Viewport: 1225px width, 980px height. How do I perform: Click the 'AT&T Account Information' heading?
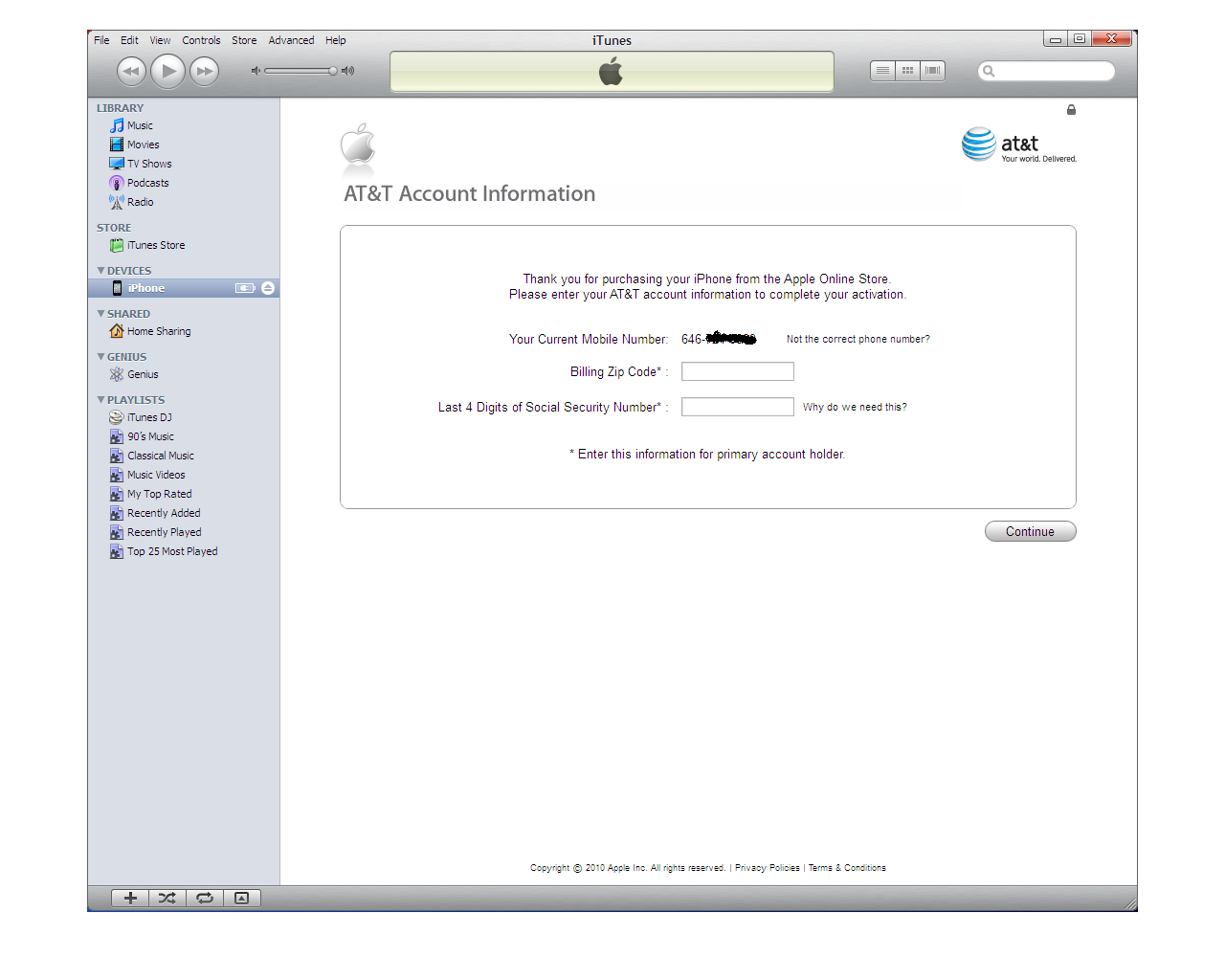pyautogui.click(x=470, y=193)
